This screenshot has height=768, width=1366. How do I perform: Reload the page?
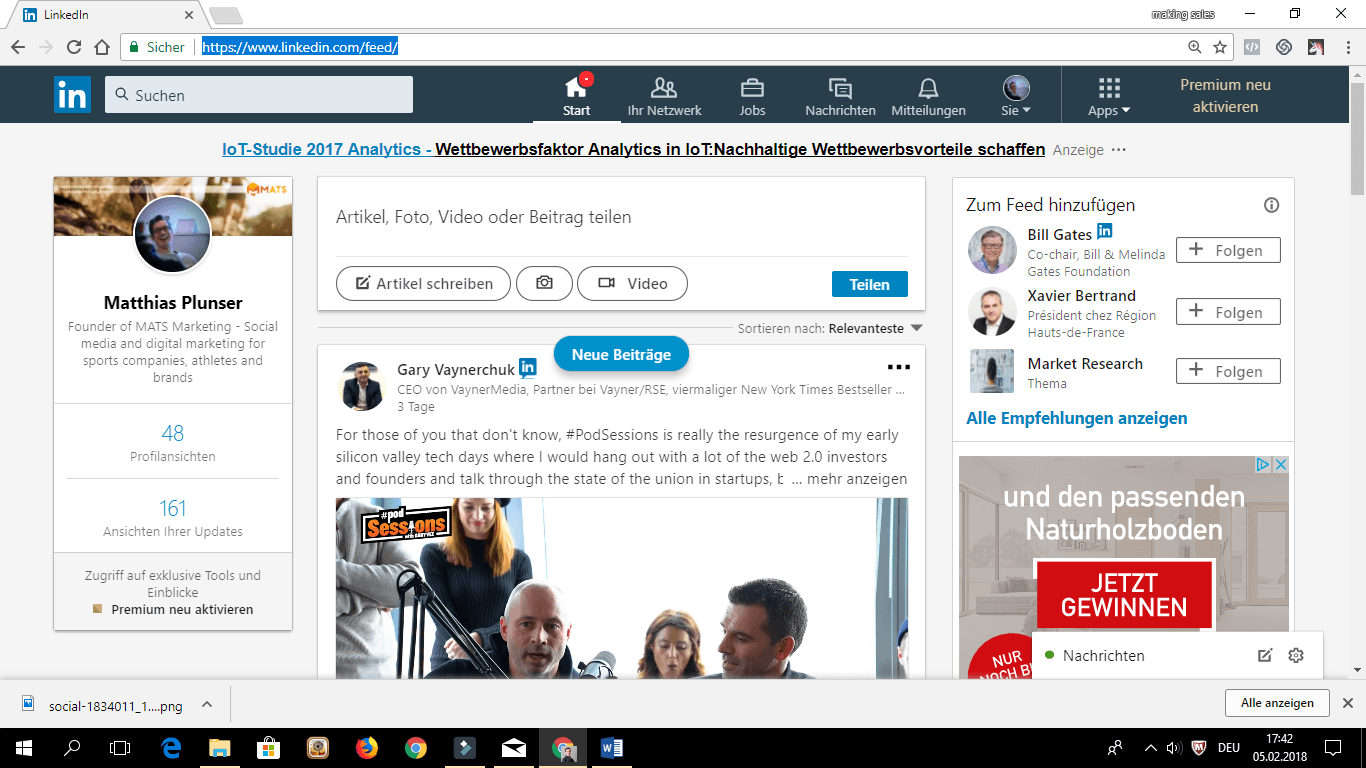(x=74, y=47)
